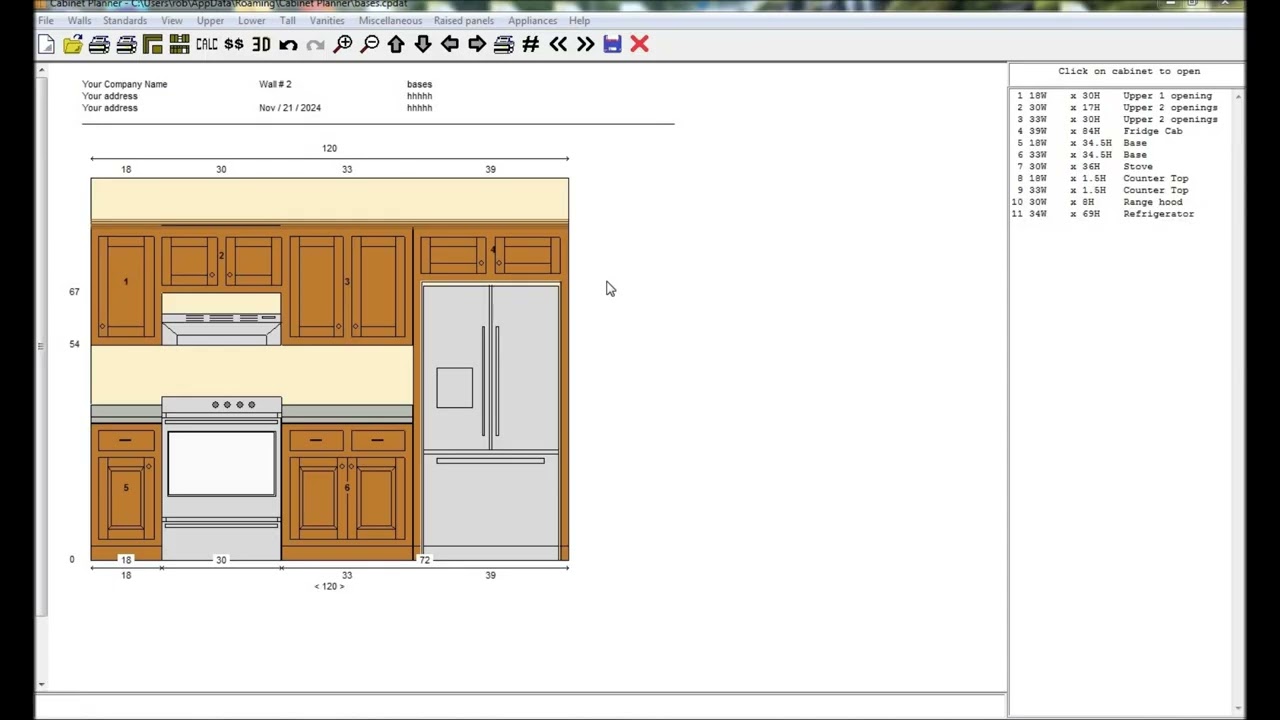Open the 3D view icon

point(261,43)
